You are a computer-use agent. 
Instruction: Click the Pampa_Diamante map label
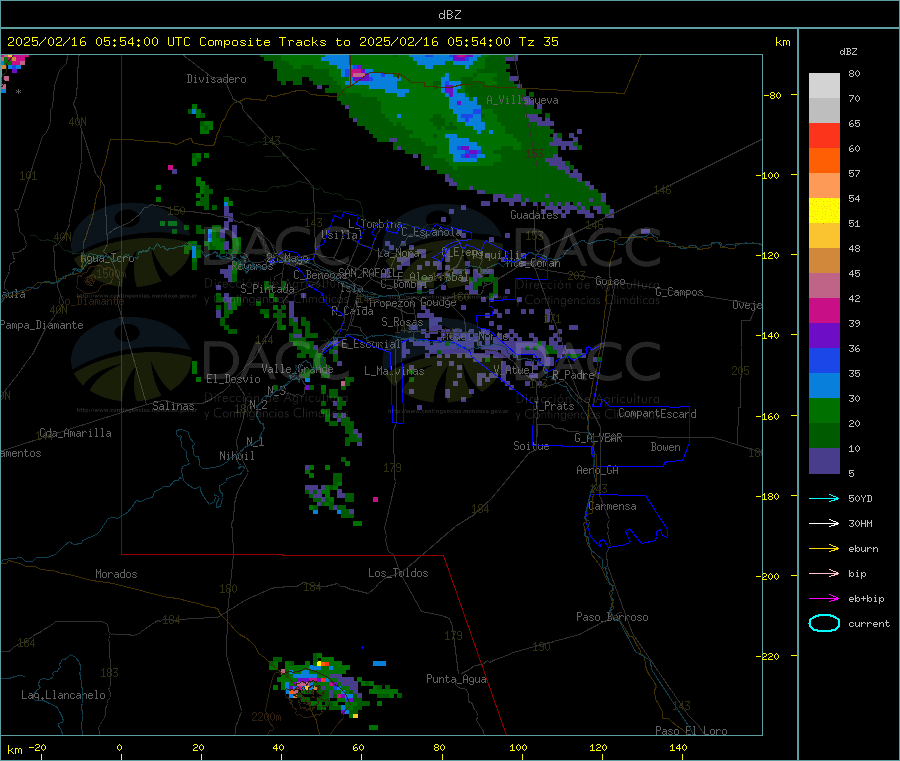(x=42, y=325)
